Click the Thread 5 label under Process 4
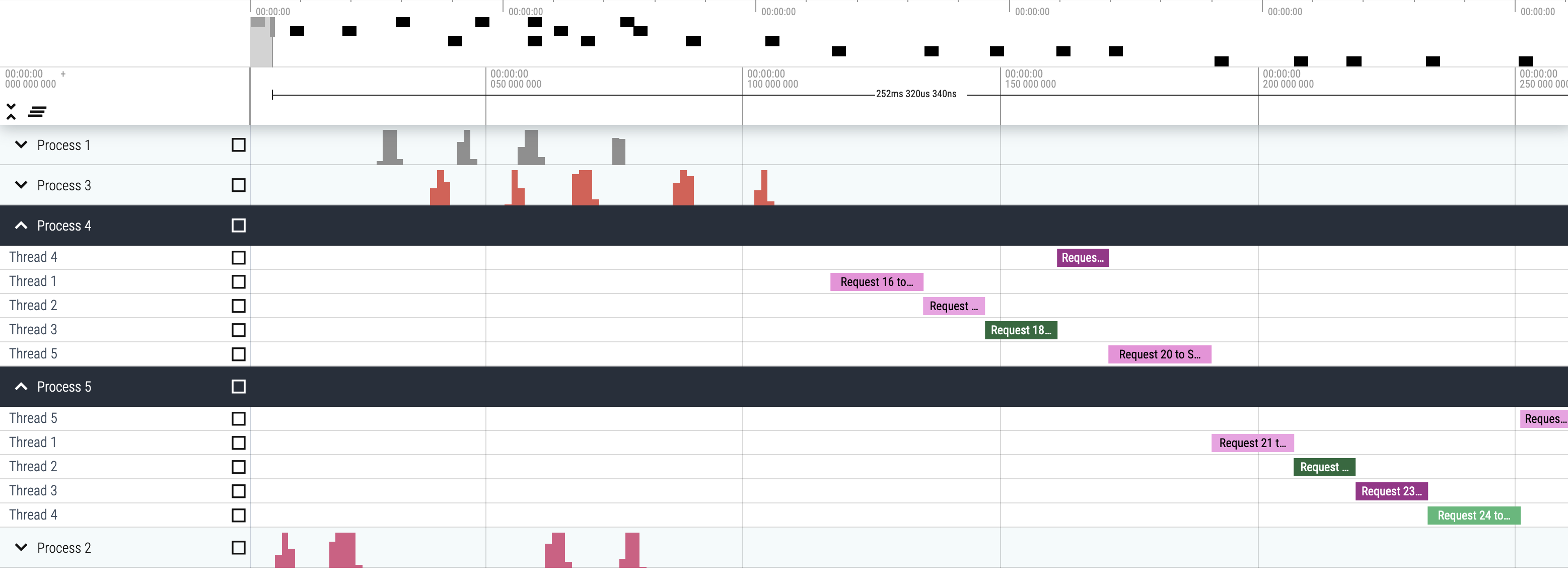The width and height of the screenshot is (1568, 587). (33, 354)
